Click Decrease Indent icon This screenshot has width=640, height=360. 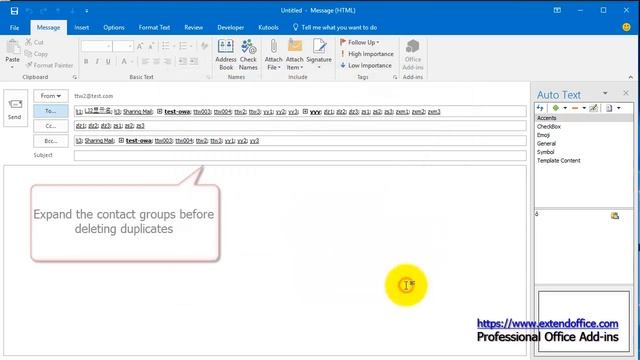click(x=182, y=62)
